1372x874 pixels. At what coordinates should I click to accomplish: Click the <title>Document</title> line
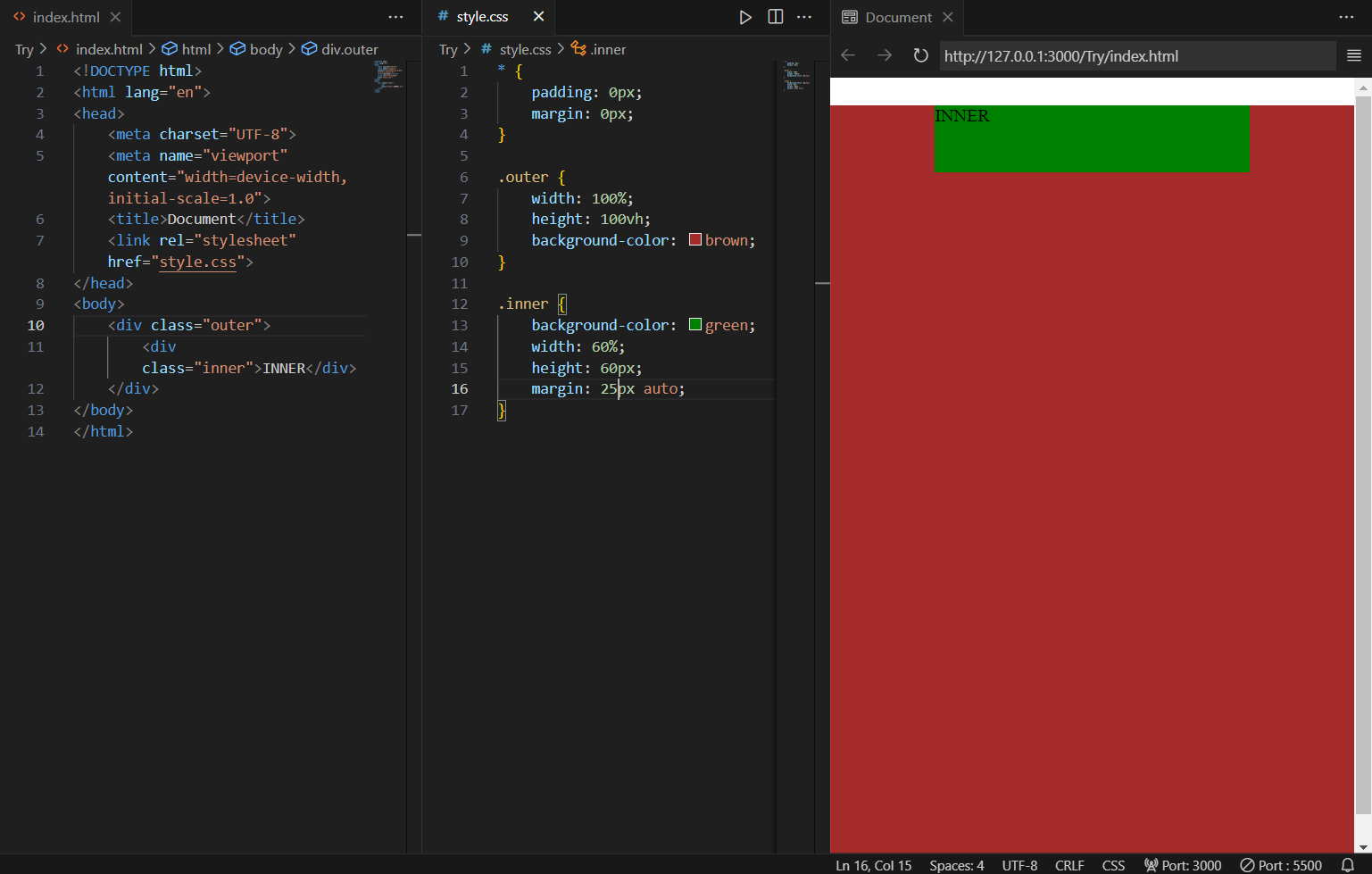[206, 219]
